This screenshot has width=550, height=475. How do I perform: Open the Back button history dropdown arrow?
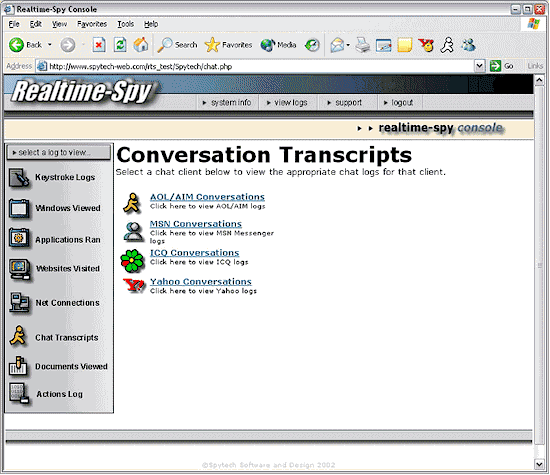click(49, 45)
